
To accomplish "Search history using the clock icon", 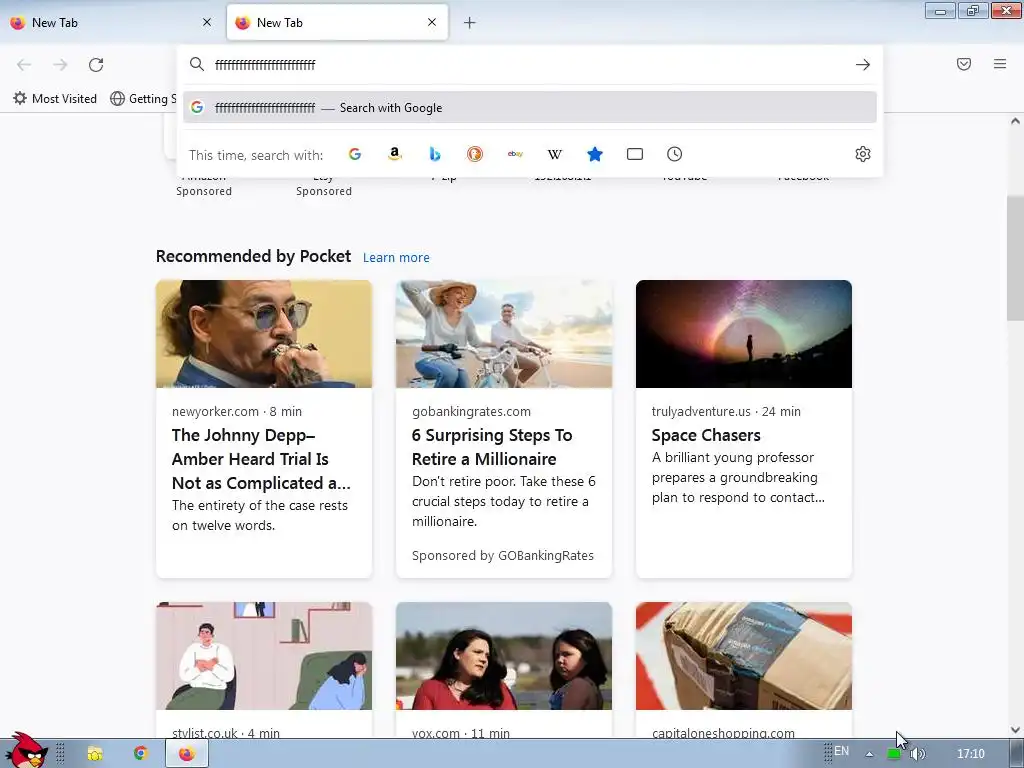I will pyautogui.click(x=675, y=154).
